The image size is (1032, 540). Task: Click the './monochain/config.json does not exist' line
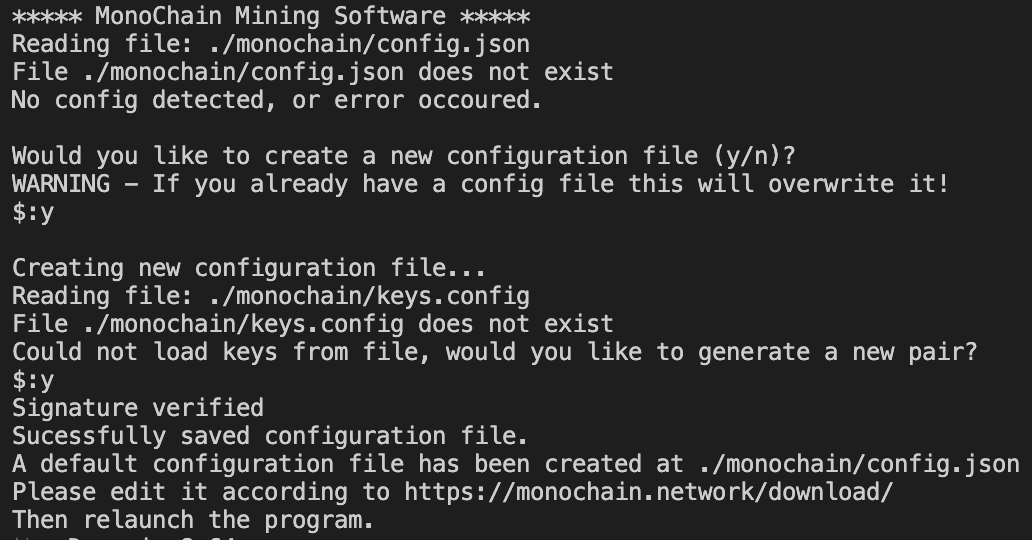pos(313,72)
